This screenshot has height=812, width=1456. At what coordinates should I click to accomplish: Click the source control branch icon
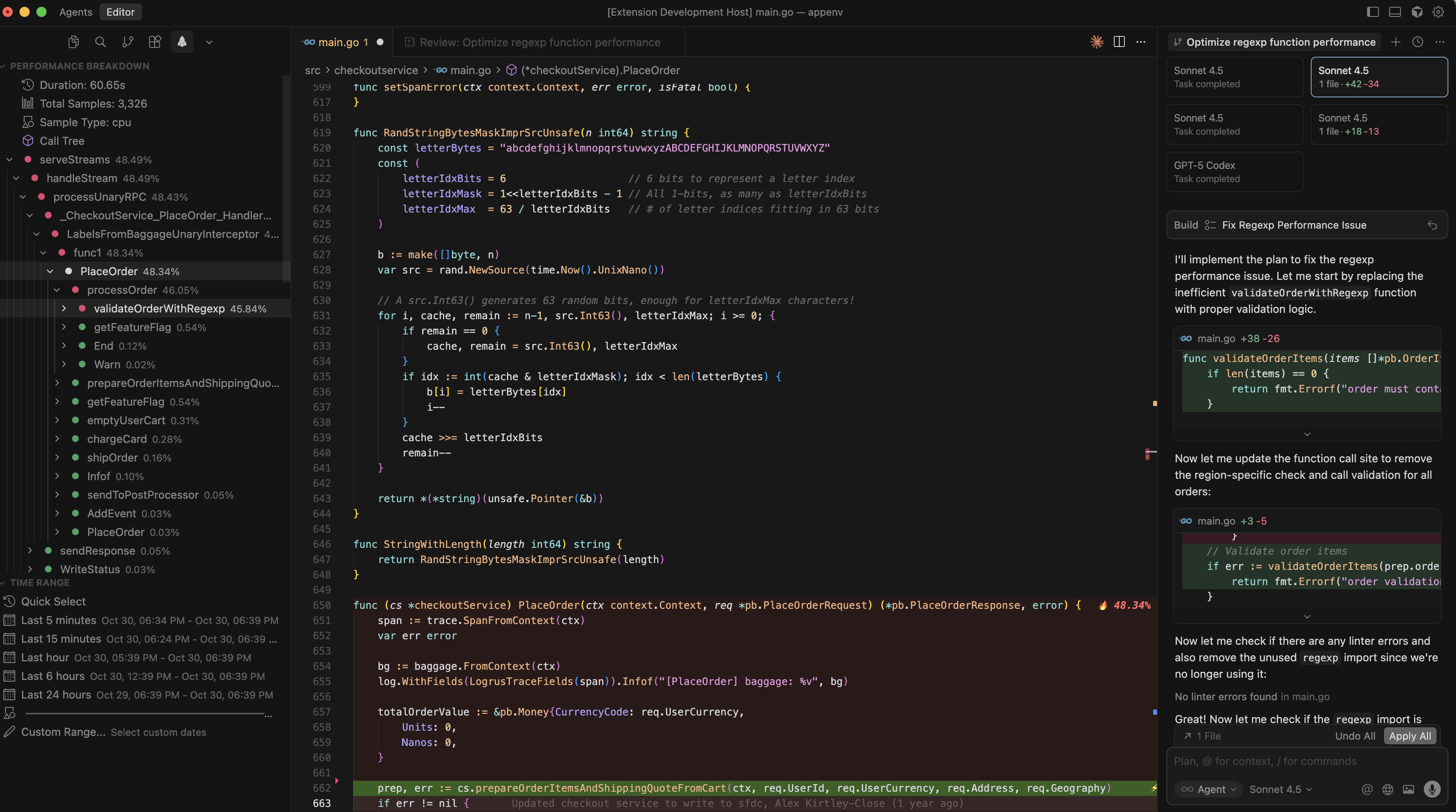pyautogui.click(x=128, y=42)
